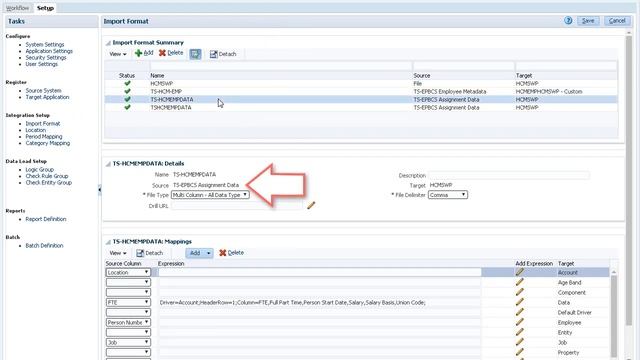Open the expression editor for the Employee row
This screenshot has width=640, height=360.
pyautogui.click(x=520, y=322)
